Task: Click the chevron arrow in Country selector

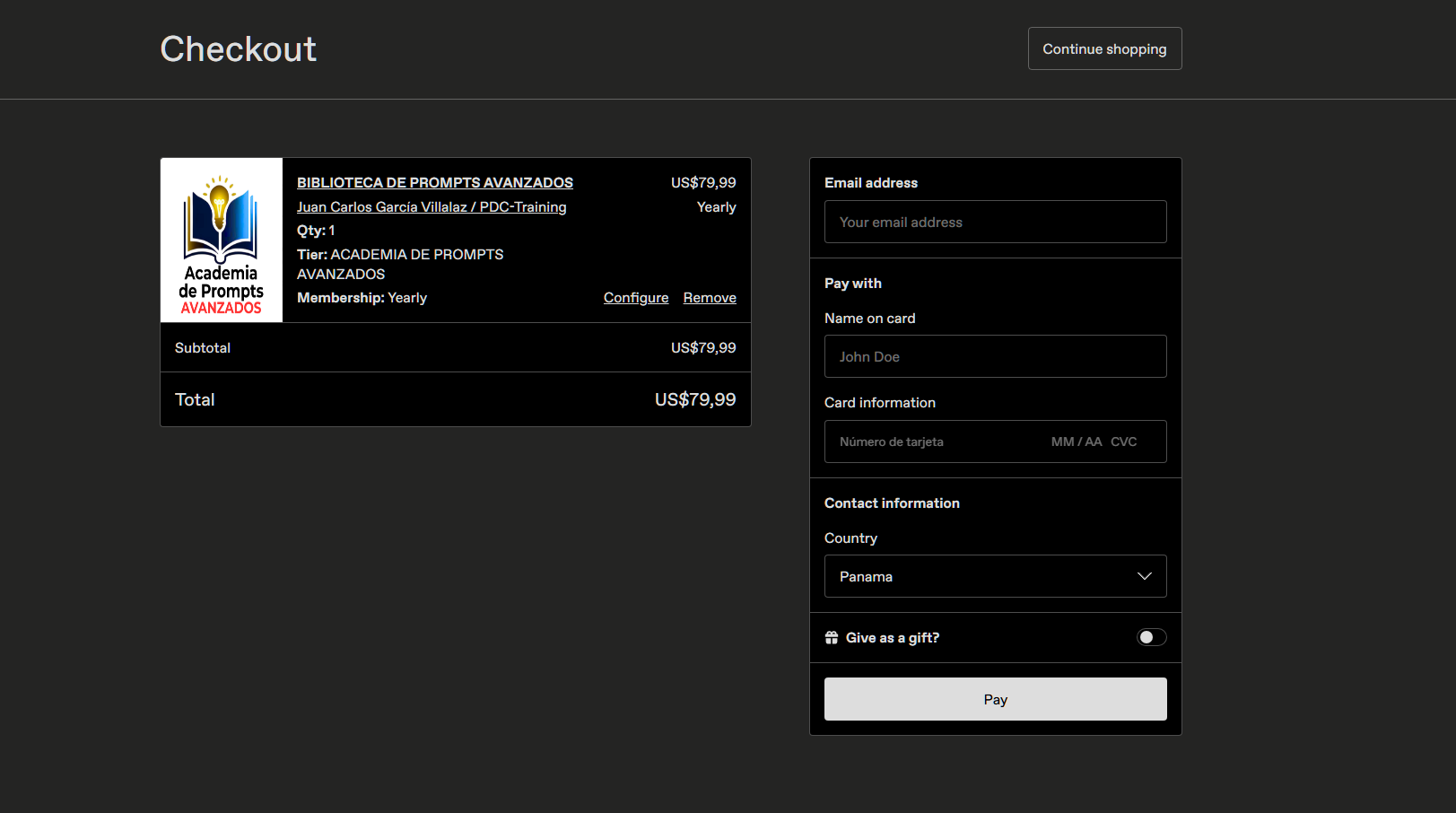Action: tap(1144, 576)
